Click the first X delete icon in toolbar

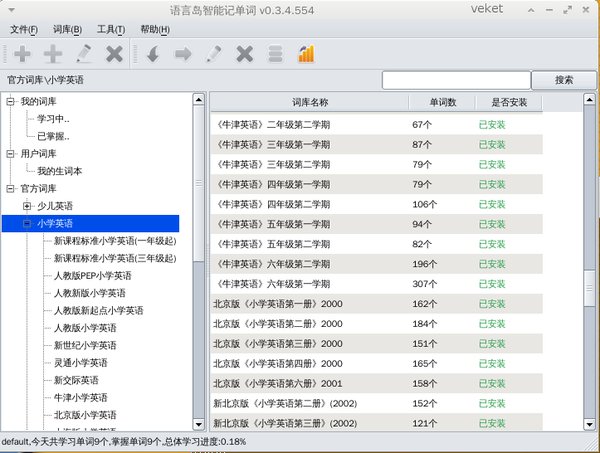(x=114, y=54)
